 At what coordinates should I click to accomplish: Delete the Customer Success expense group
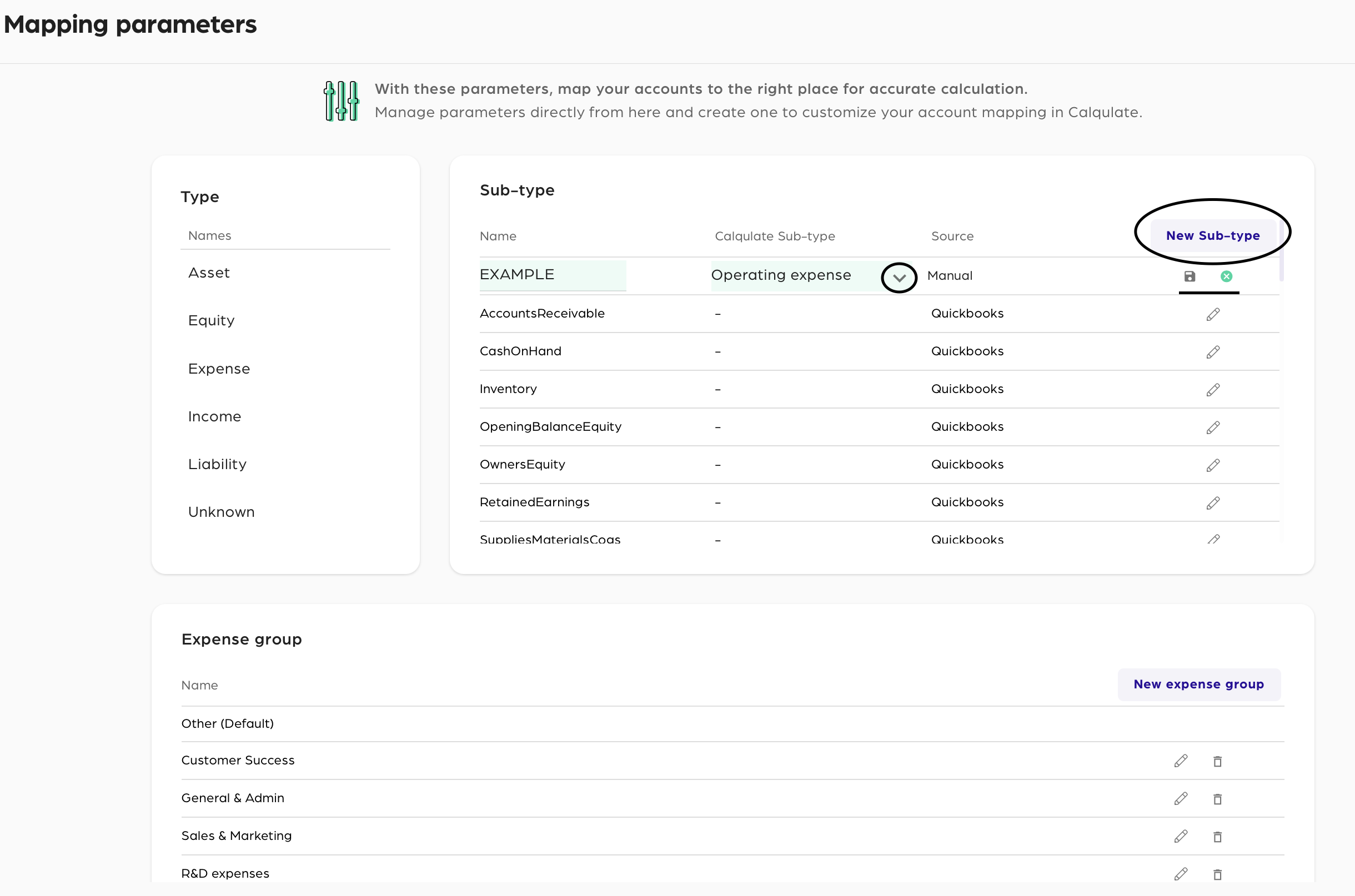pyautogui.click(x=1217, y=761)
